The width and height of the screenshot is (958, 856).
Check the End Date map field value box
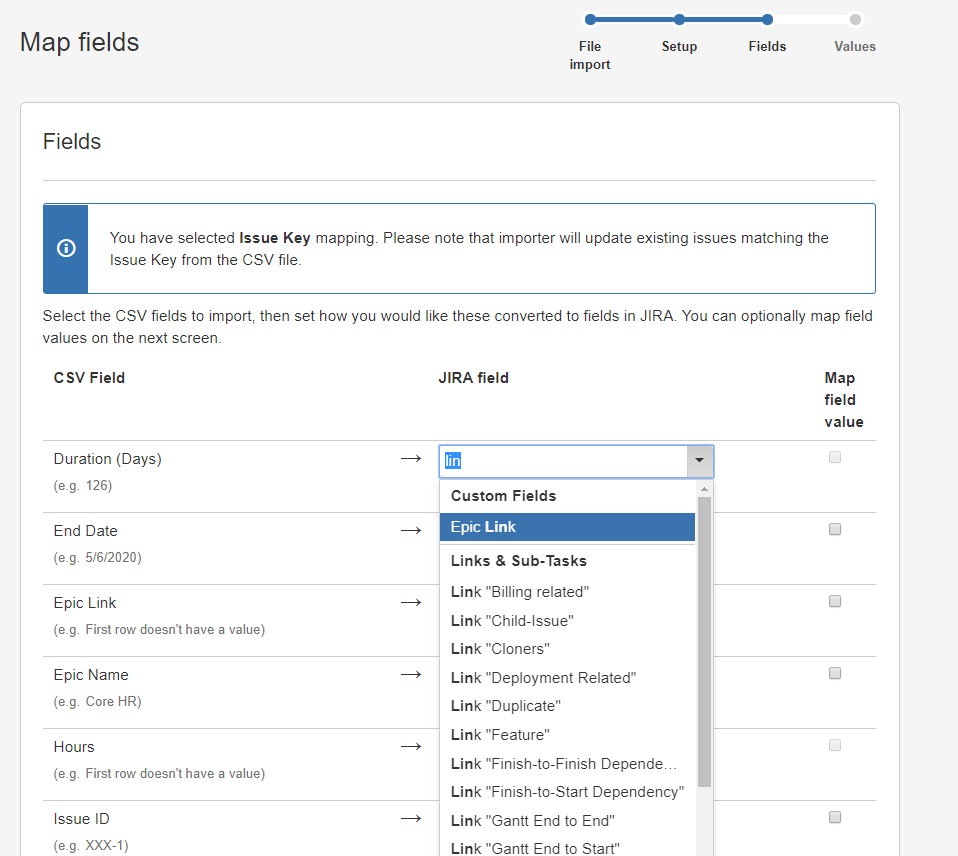(x=835, y=529)
